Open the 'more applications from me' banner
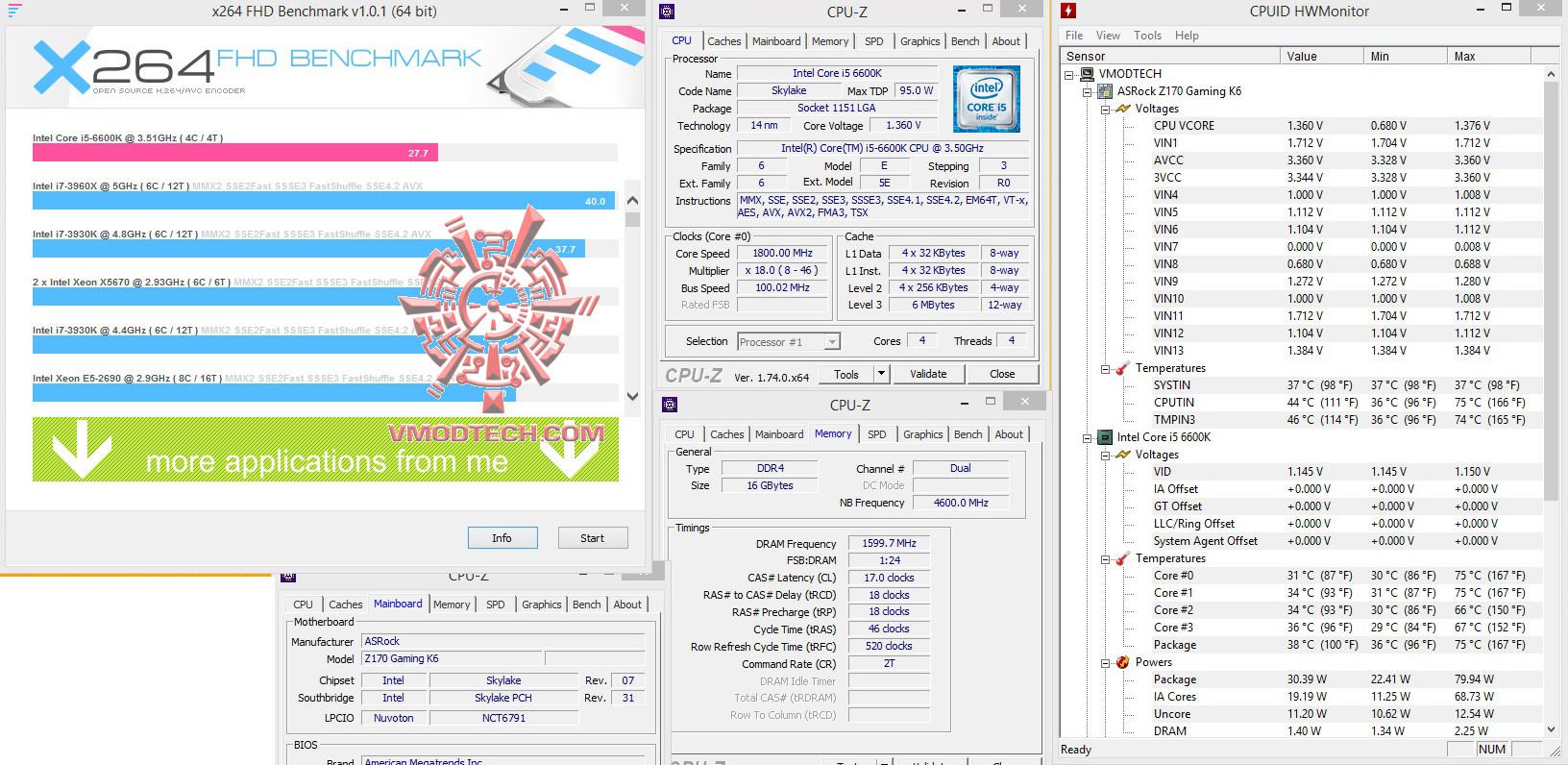This screenshot has height=765, width=1568. (x=325, y=450)
